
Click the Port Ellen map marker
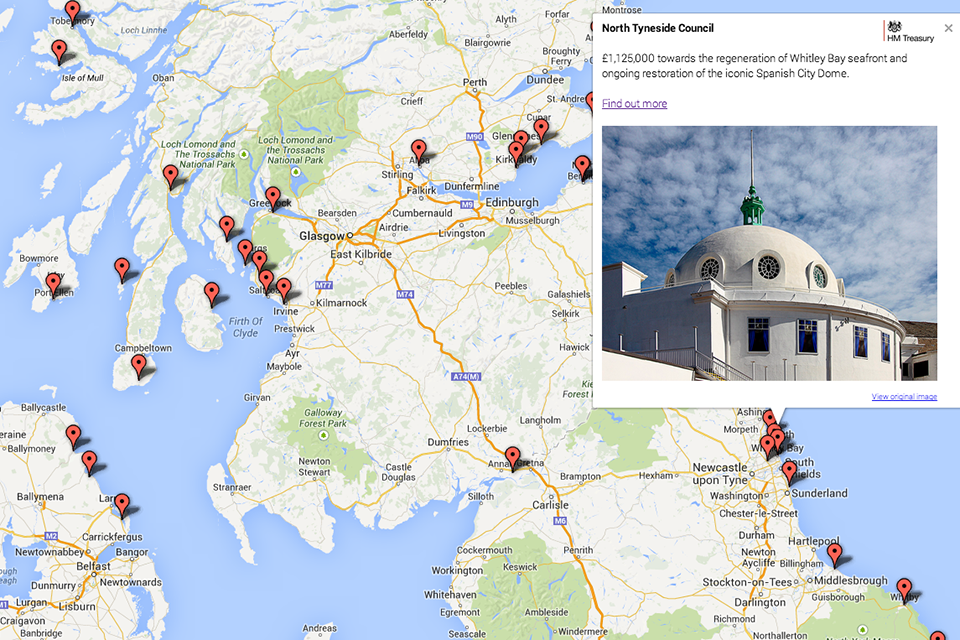(x=53, y=284)
